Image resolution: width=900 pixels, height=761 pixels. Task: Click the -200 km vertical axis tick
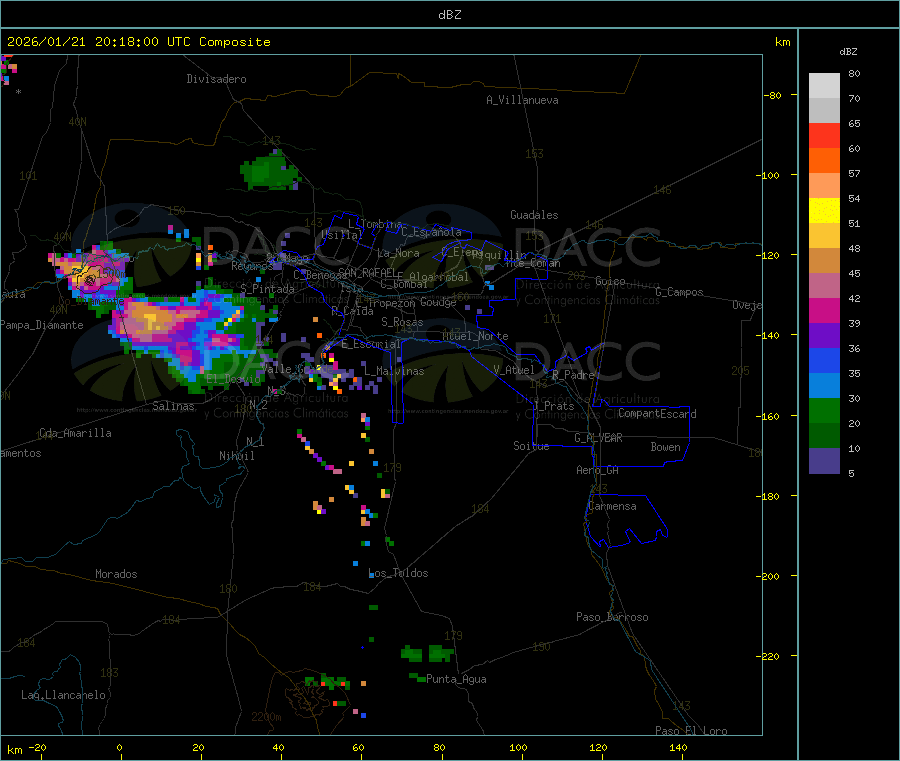(770, 576)
